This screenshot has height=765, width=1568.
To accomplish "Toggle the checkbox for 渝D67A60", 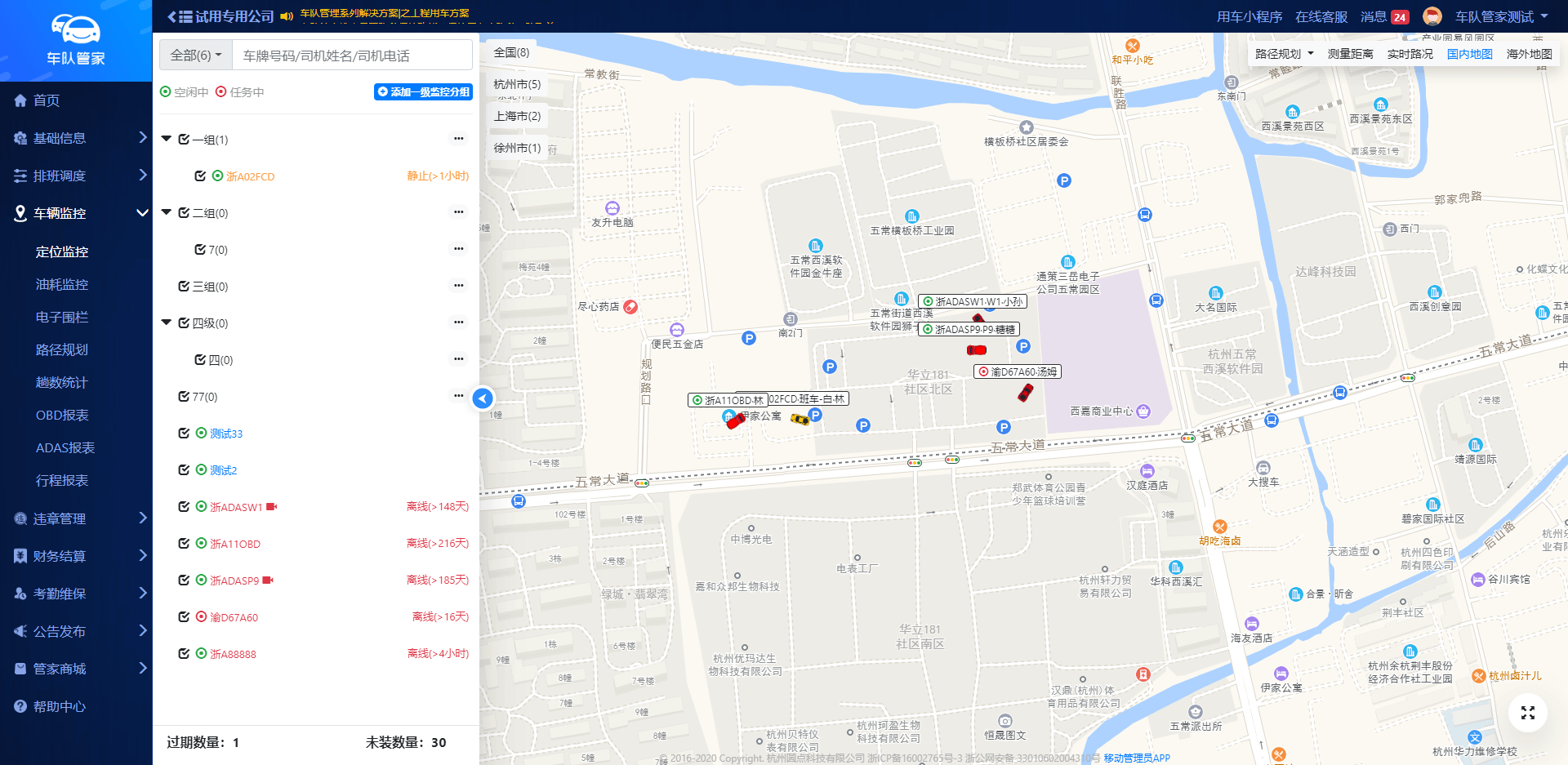I will [184, 617].
